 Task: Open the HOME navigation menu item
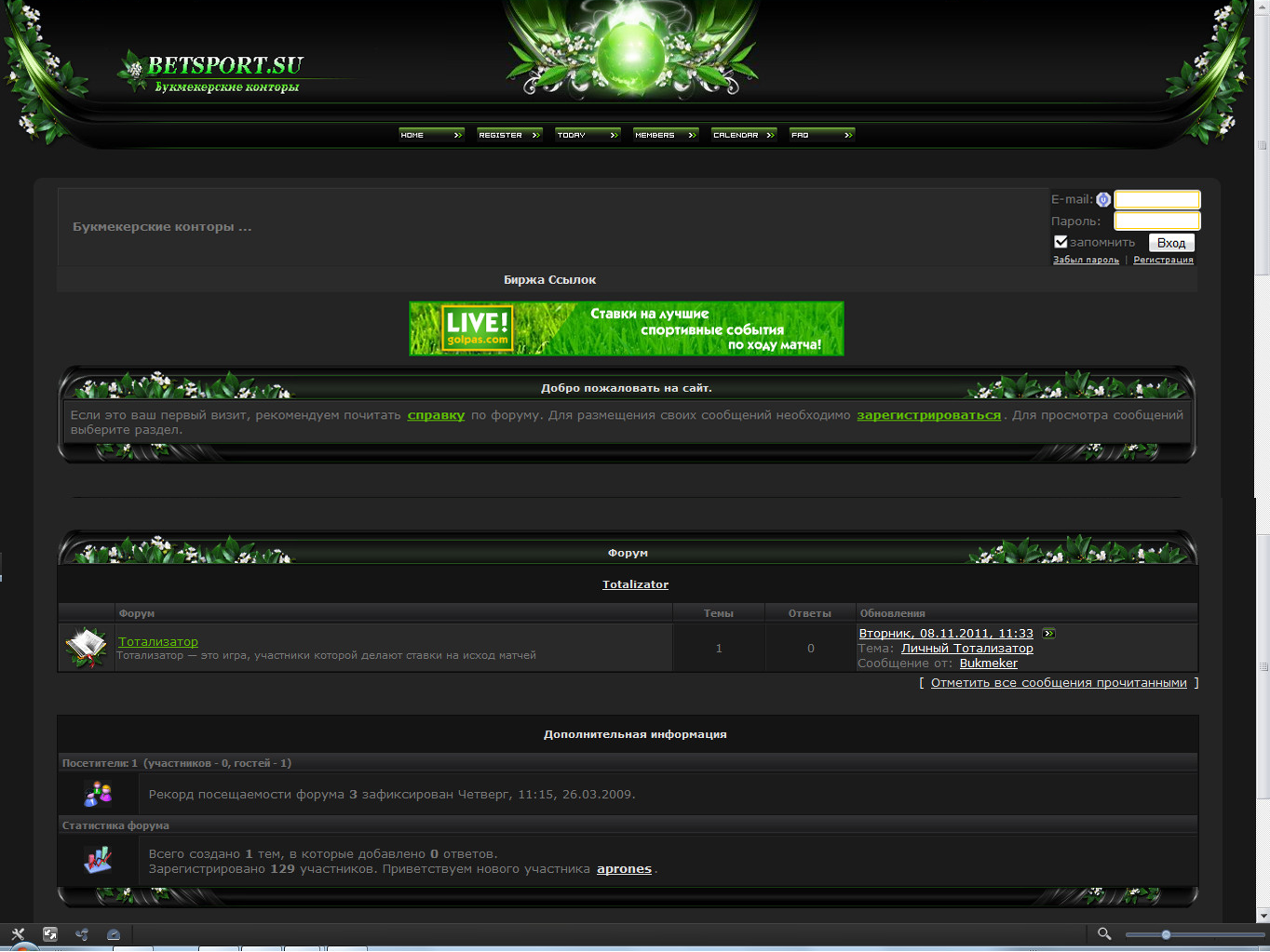tap(431, 135)
